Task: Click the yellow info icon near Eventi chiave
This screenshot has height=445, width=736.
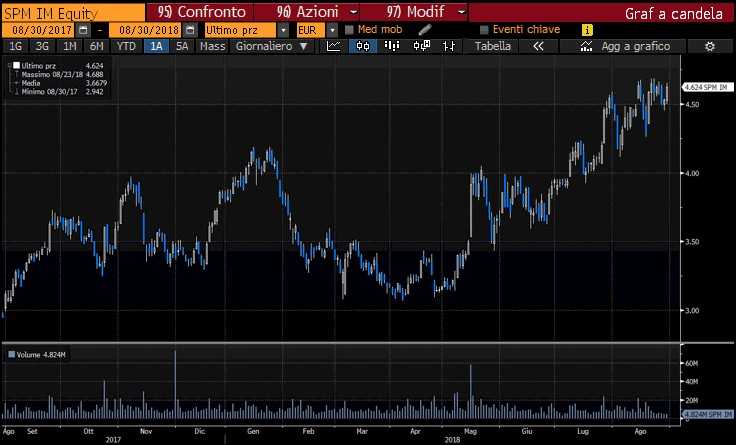Action: [x=586, y=30]
